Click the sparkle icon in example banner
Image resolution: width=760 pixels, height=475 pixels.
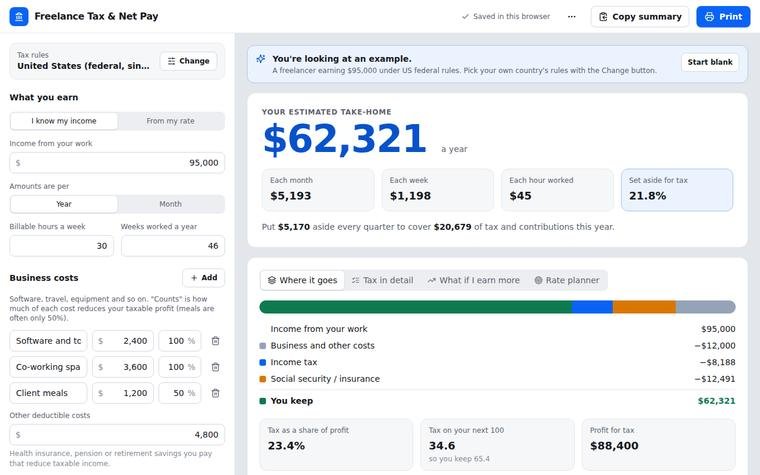(x=261, y=59)
